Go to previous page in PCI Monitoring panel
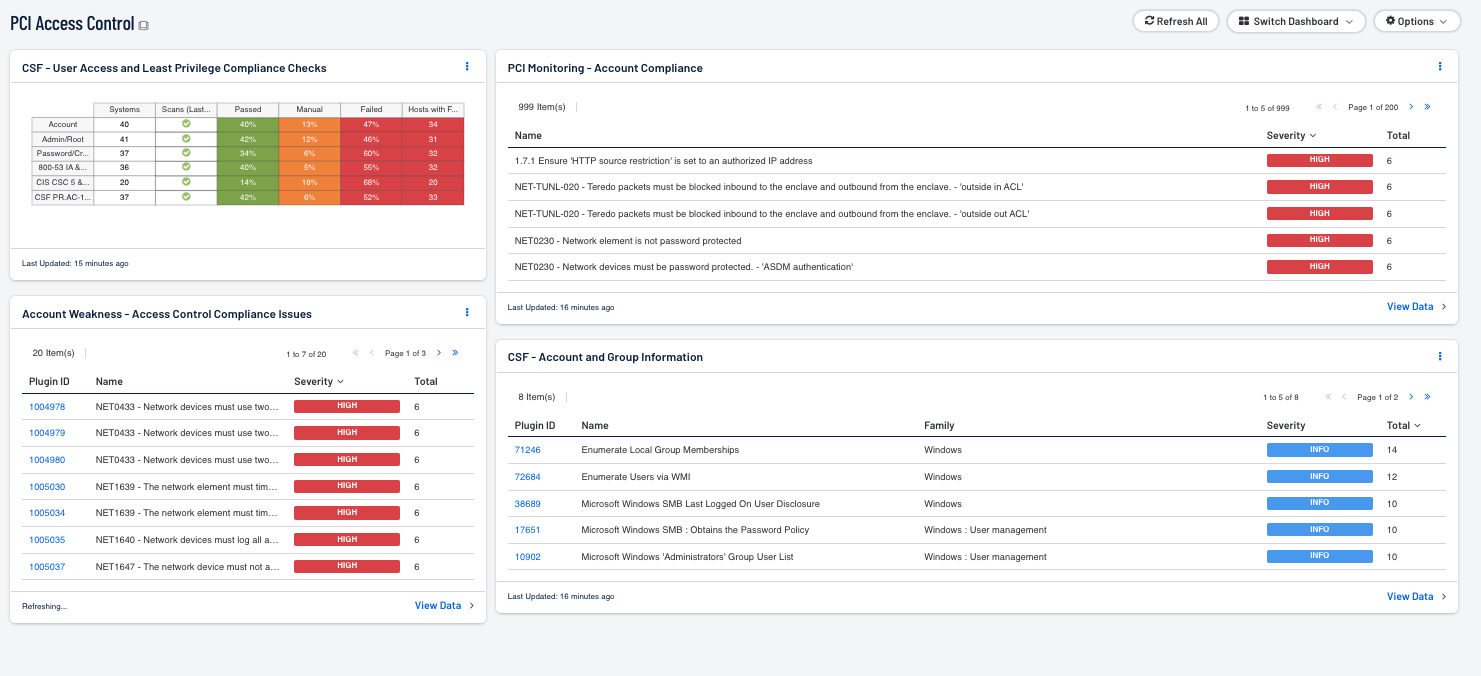The height and width of the screenshot is (676, 1481). coord(1335,107)
